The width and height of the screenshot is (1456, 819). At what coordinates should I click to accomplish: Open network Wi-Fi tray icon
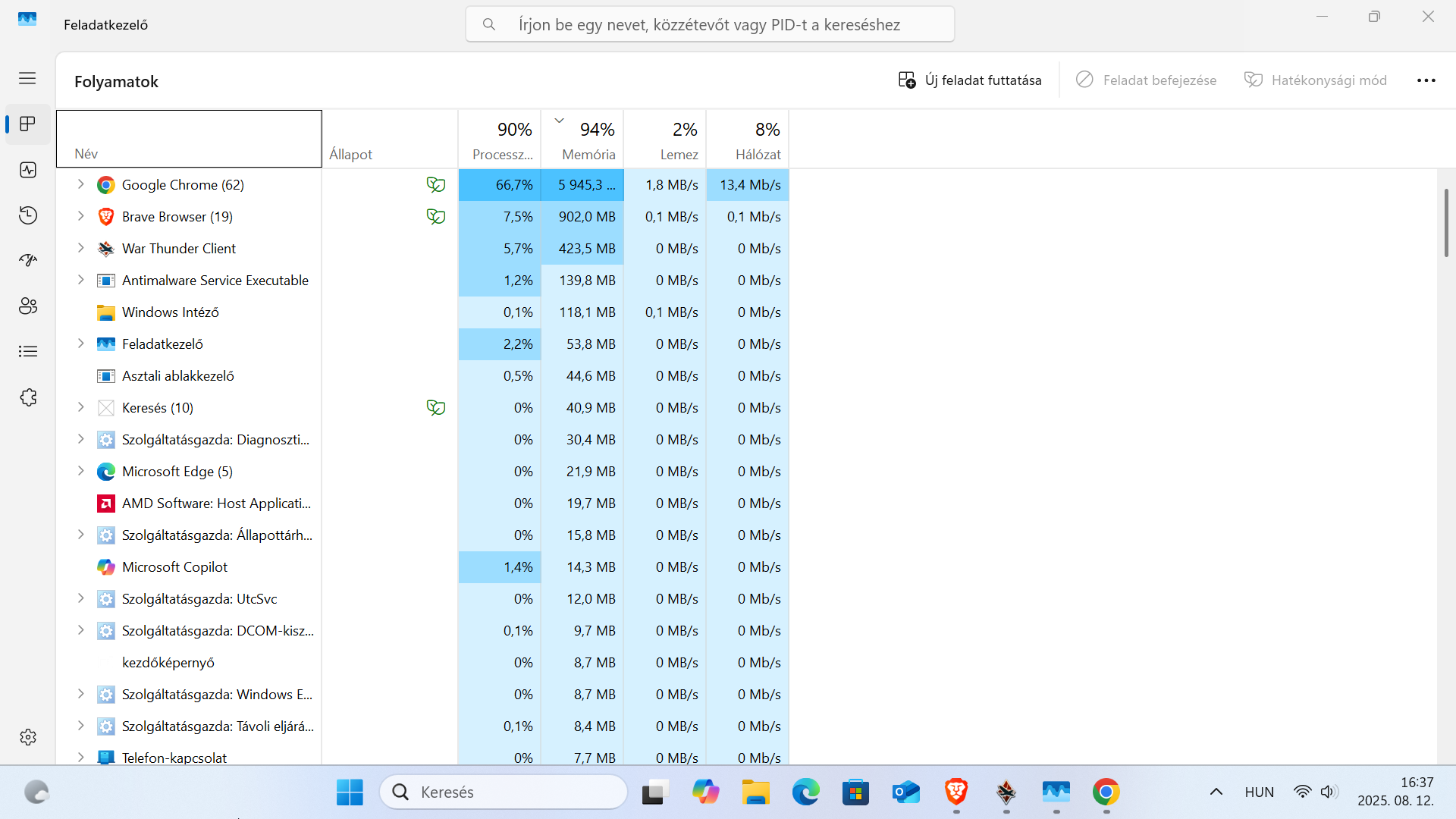(x=1302, y=792)
